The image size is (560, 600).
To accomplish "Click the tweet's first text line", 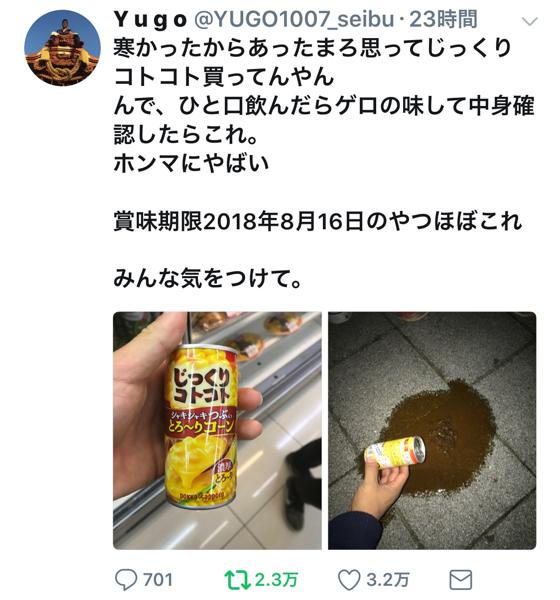I will (x=312, y=49).
